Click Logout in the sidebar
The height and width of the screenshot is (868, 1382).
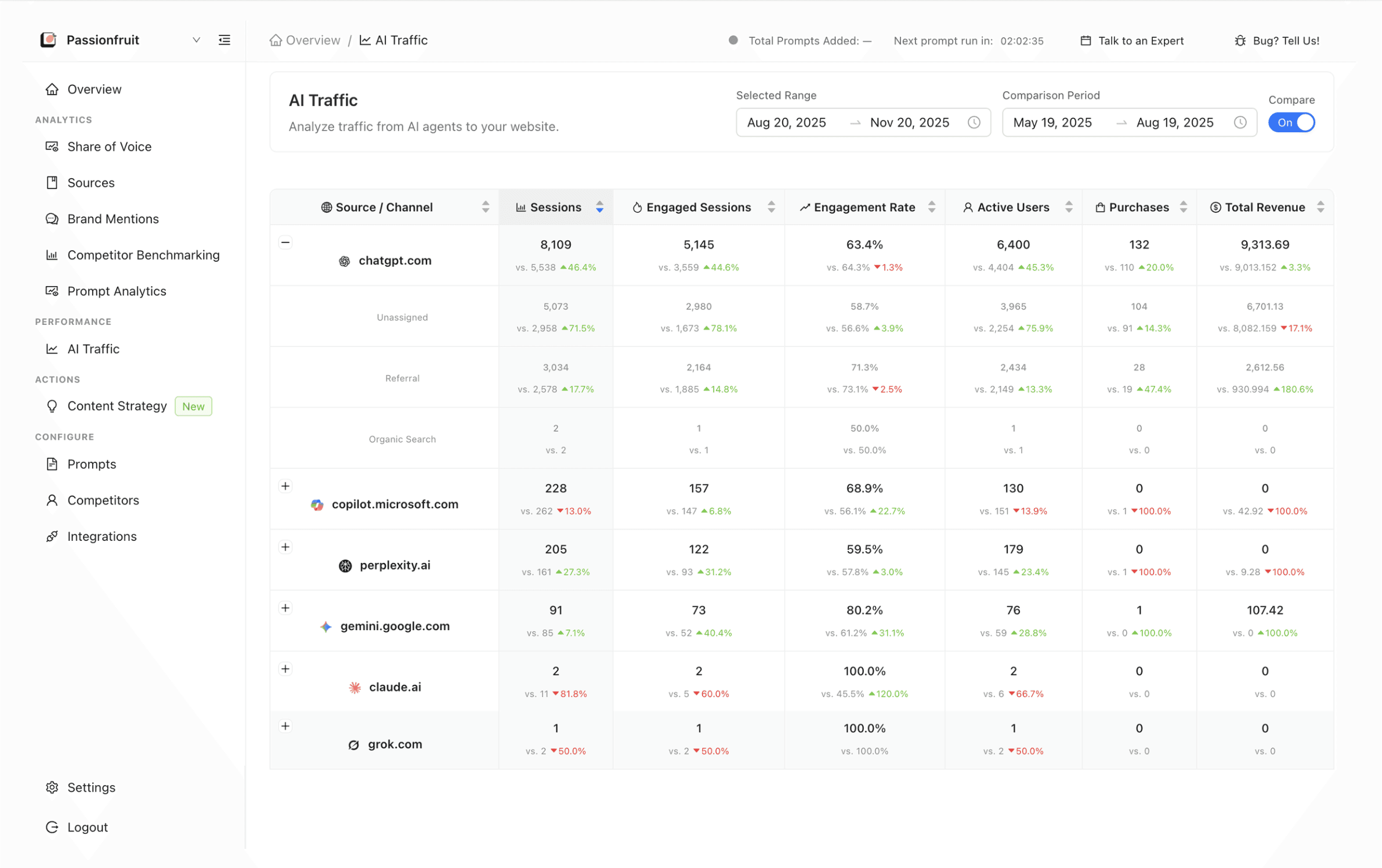click(87, 827)
